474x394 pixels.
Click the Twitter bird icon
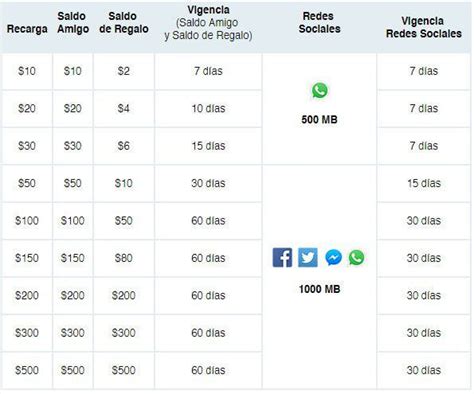(308, 257)
